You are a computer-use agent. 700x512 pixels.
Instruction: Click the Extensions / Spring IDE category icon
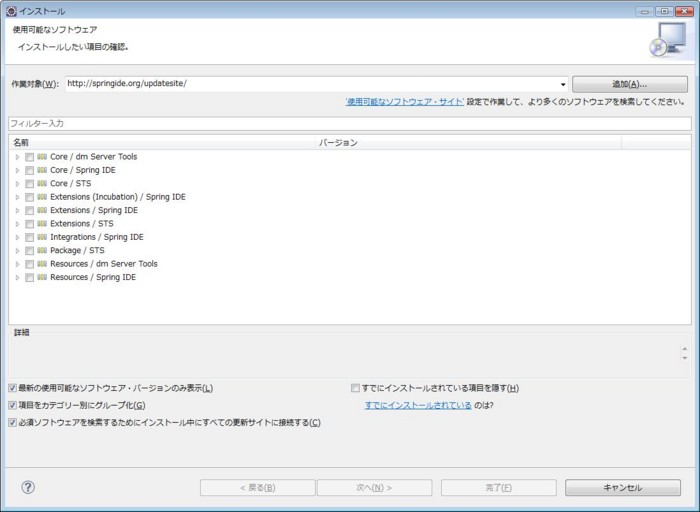pos(42,210)
